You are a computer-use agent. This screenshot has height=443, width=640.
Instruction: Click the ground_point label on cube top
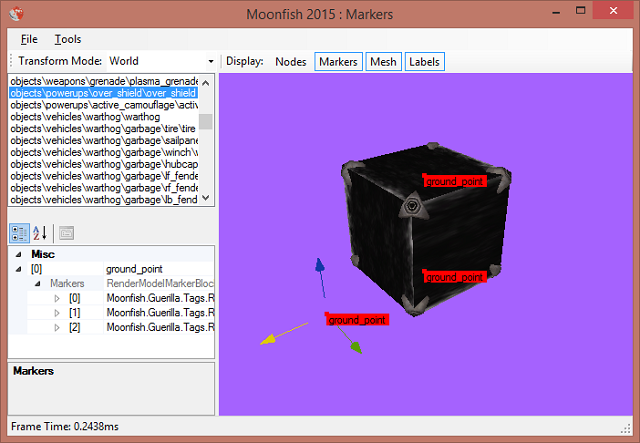454,182
